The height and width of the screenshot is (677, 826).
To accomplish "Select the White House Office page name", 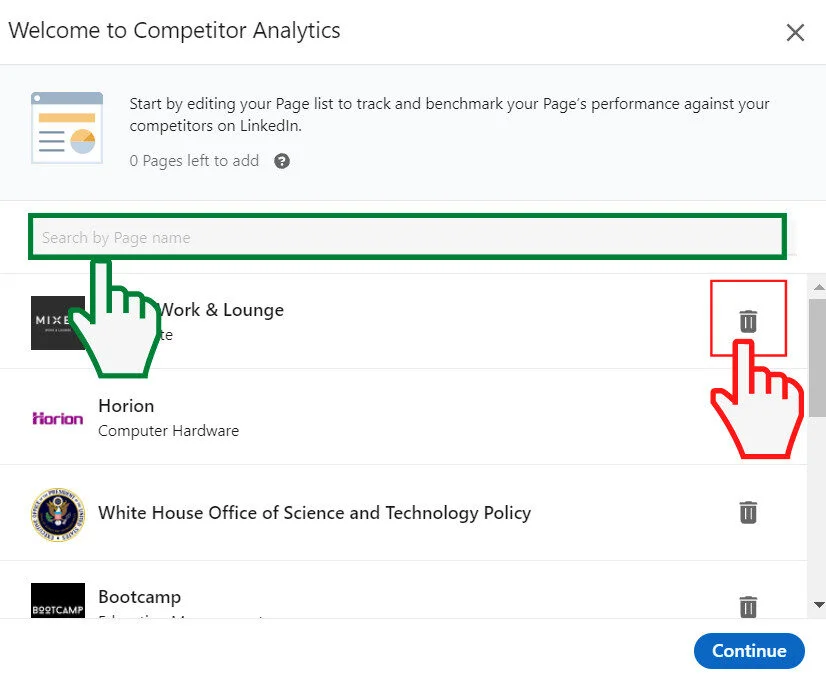I will (x=314, y=512).
